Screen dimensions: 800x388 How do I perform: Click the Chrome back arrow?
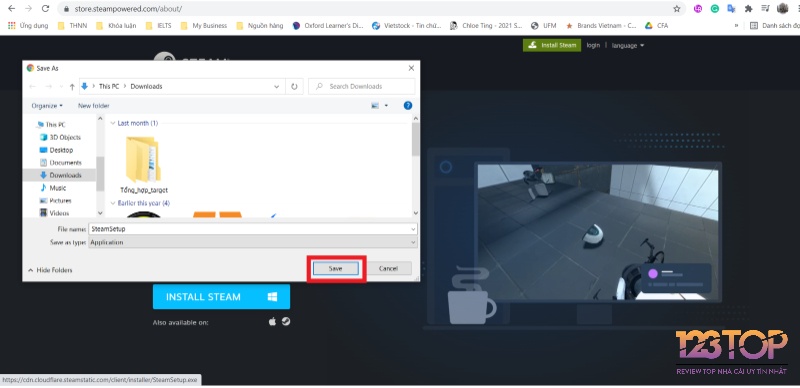(x=11, y=9)
